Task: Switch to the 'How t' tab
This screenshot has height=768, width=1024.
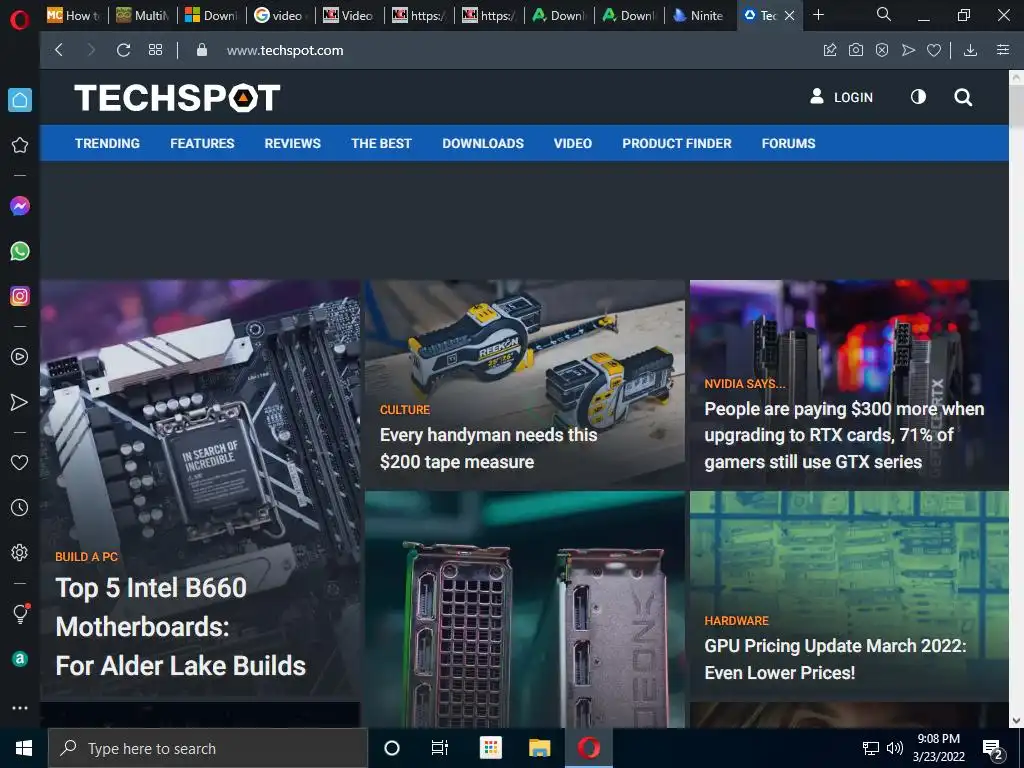Action: point(74,15)
